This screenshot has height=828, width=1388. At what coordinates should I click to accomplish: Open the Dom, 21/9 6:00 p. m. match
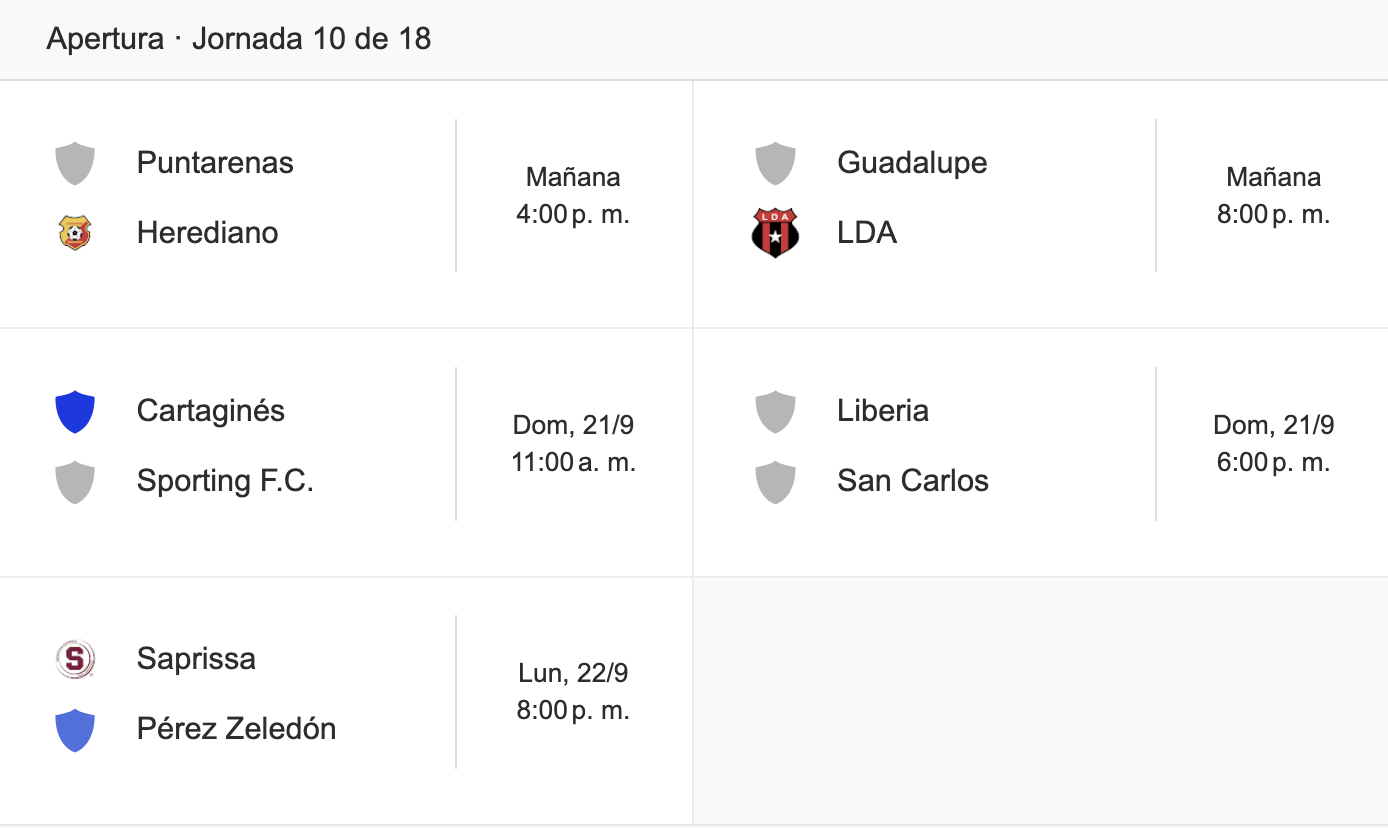[1273, 444]
